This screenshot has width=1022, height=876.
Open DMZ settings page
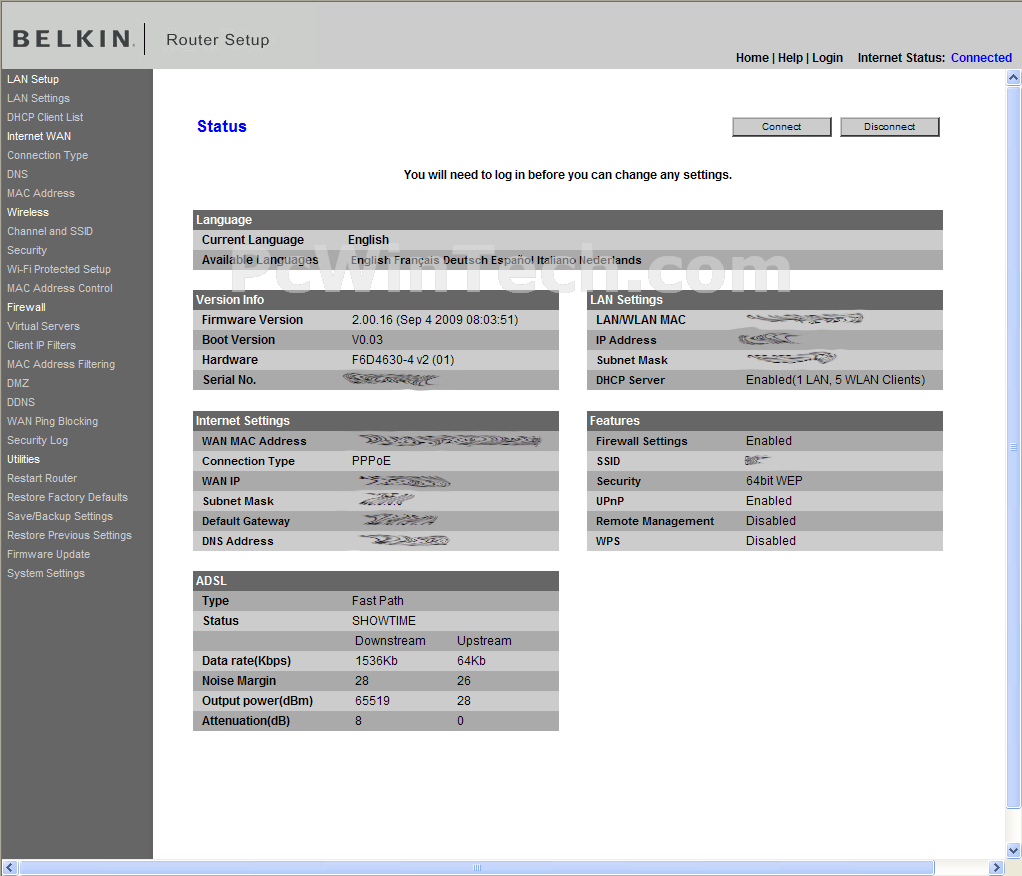(x=18, y=383)
